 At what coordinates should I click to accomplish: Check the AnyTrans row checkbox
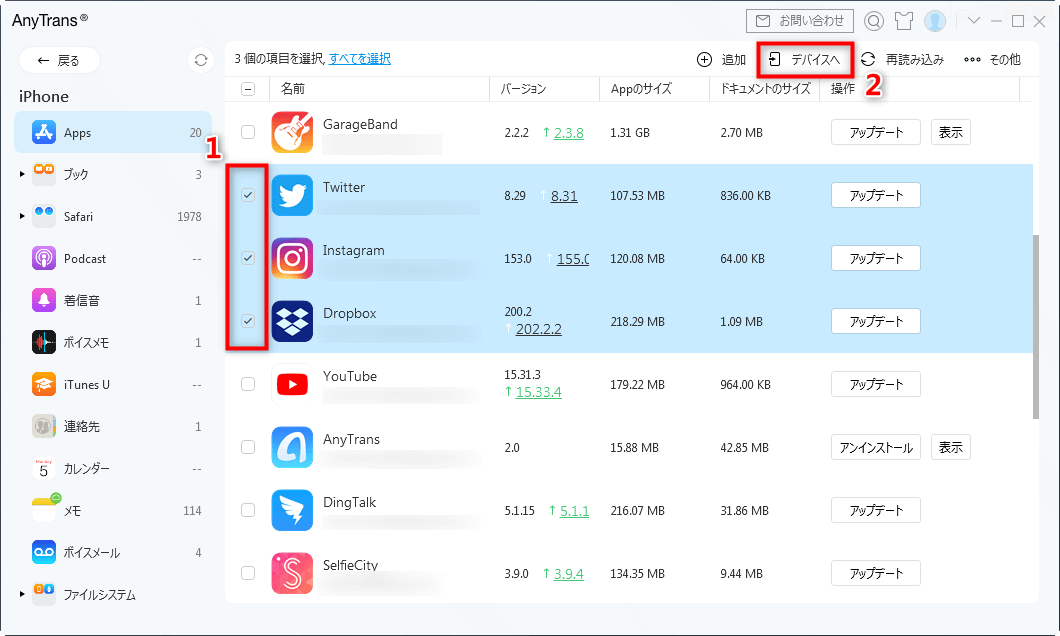[248, 447]
